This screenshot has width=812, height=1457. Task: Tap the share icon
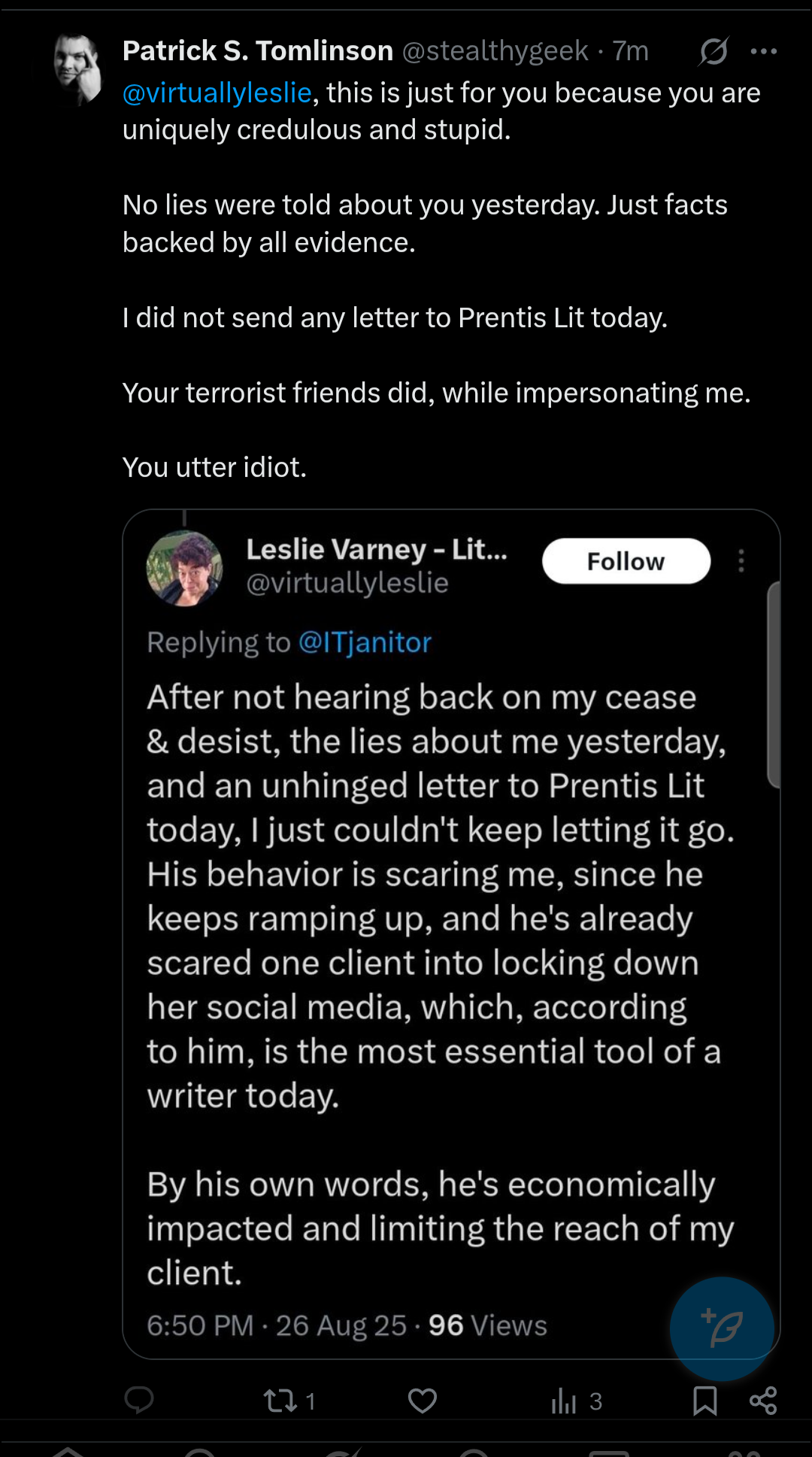point(763,1401)
